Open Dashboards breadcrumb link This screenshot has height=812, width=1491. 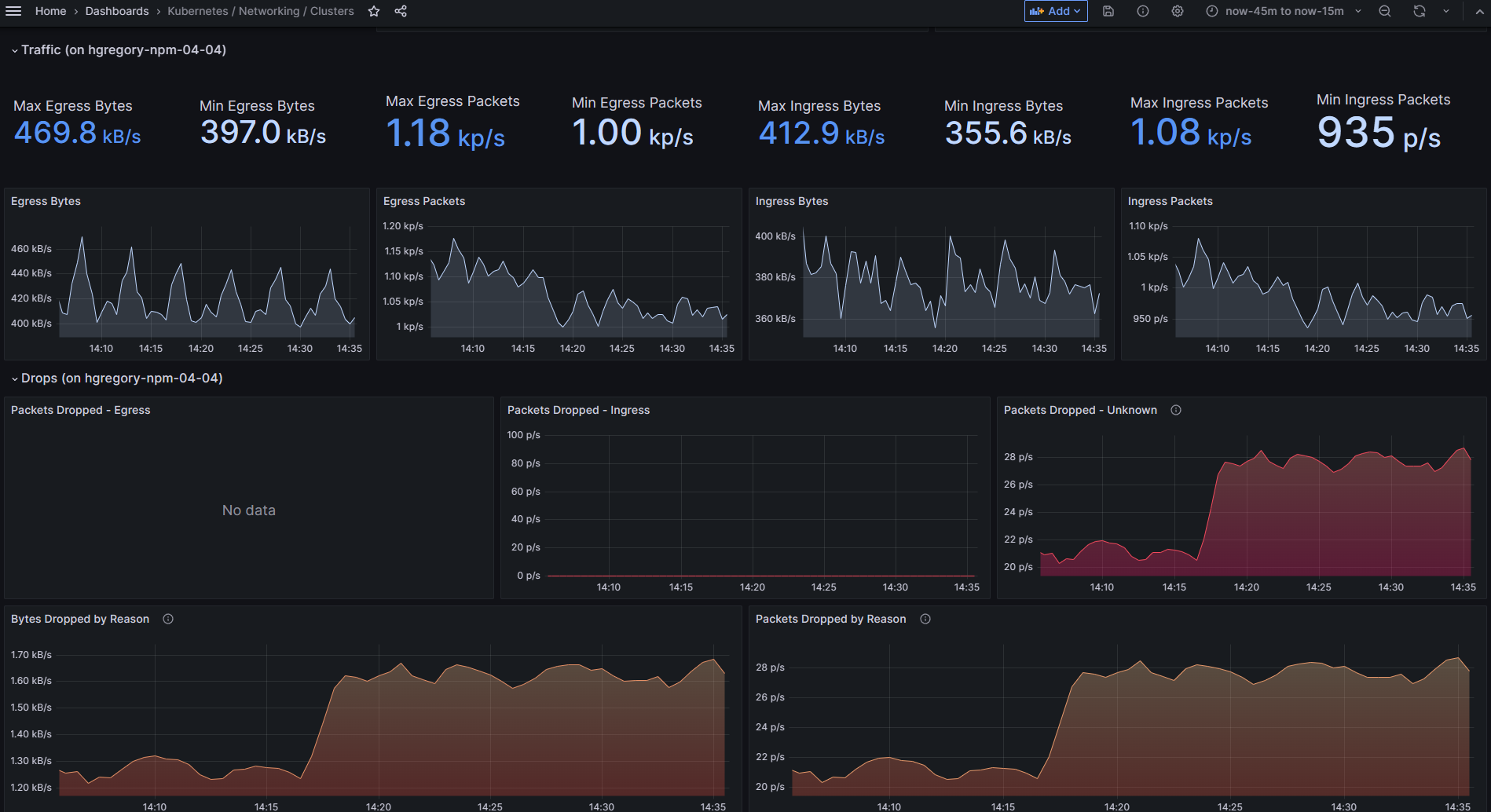tap(117, 11)
